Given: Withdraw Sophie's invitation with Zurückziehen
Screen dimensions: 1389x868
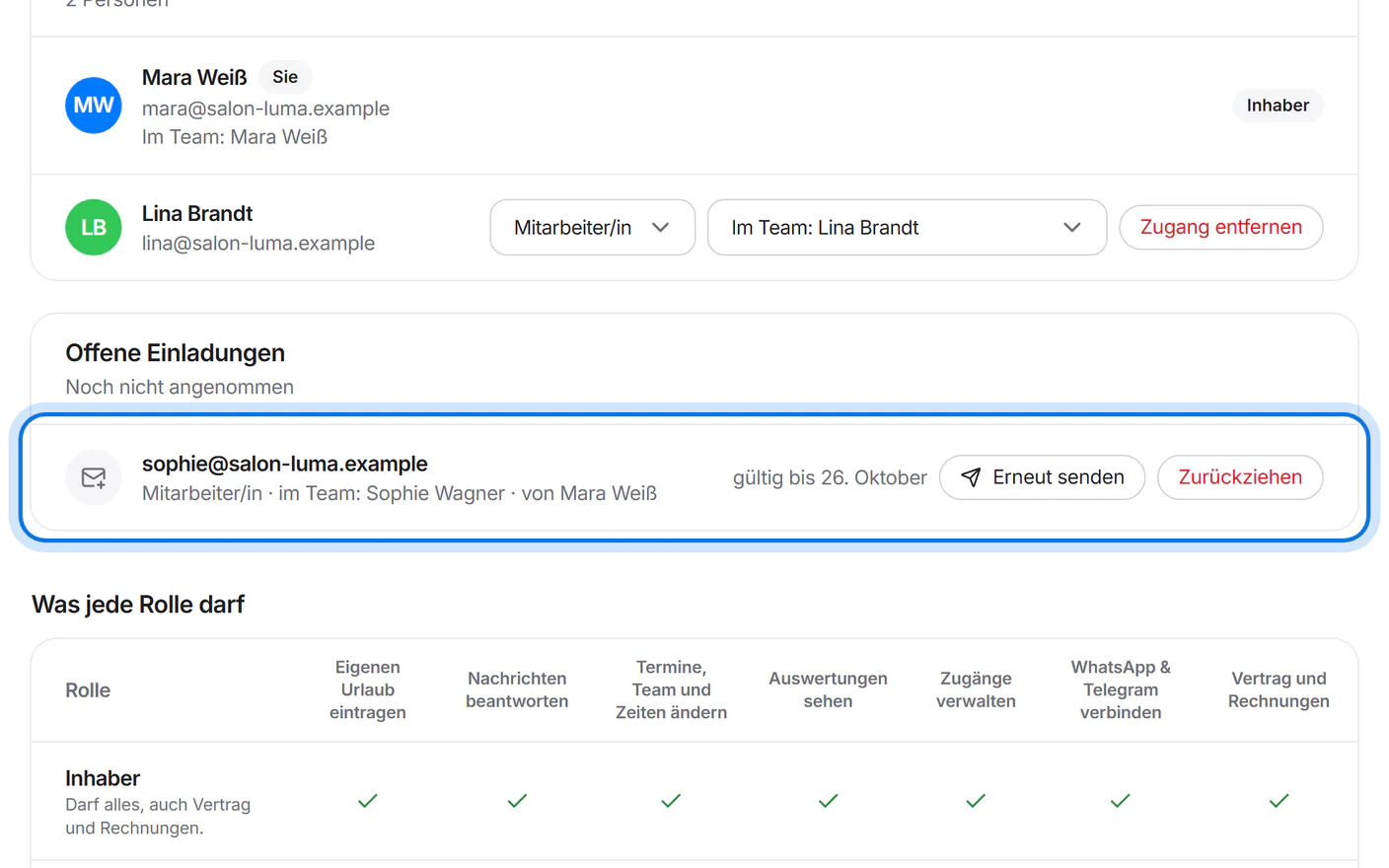Looking at the screenshot, I should point(1240,477).
